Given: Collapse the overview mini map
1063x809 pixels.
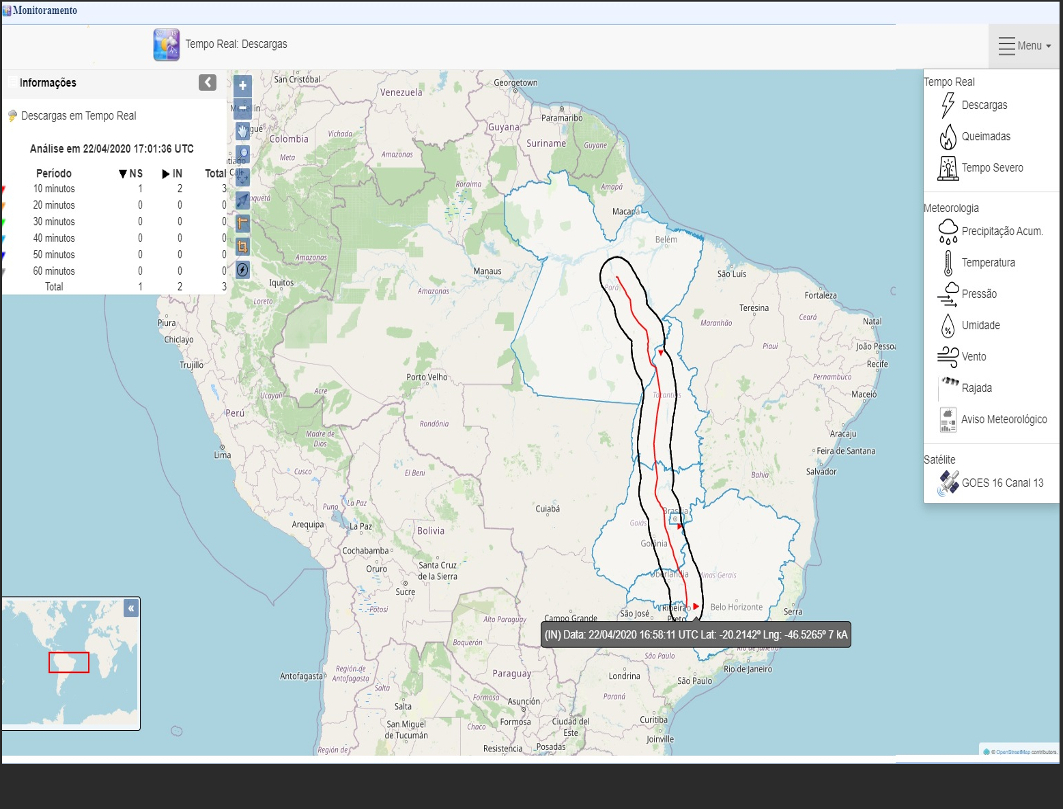Looking at the screenshot, I should (x=131, y=608).
